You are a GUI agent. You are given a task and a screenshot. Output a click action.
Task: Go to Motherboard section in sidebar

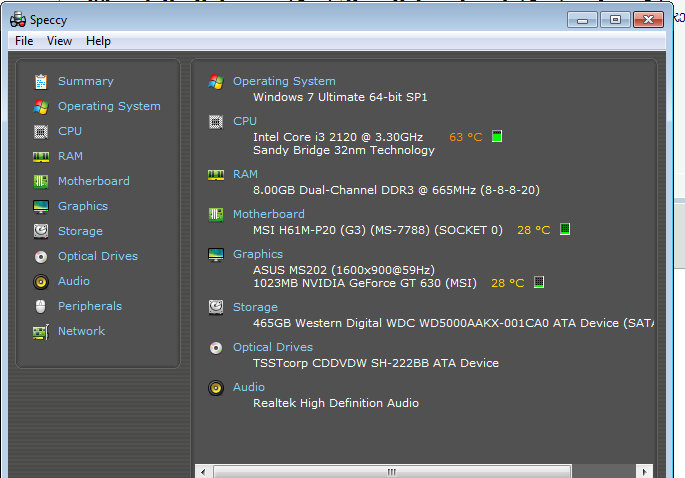click(x=94, y=181)
